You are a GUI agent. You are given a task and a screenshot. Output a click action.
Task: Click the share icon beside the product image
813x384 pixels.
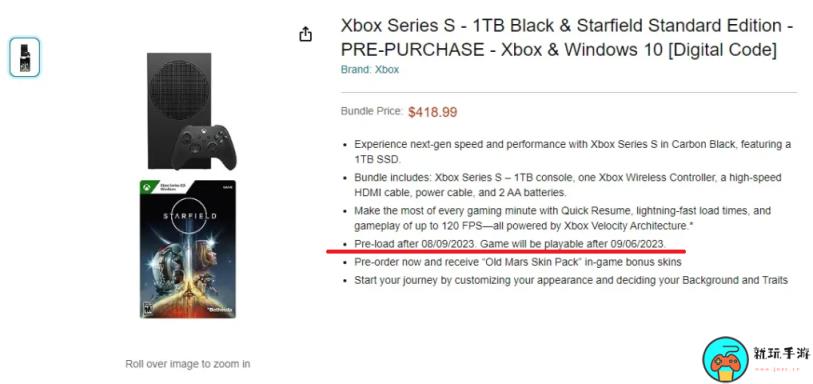click(305, 34)
